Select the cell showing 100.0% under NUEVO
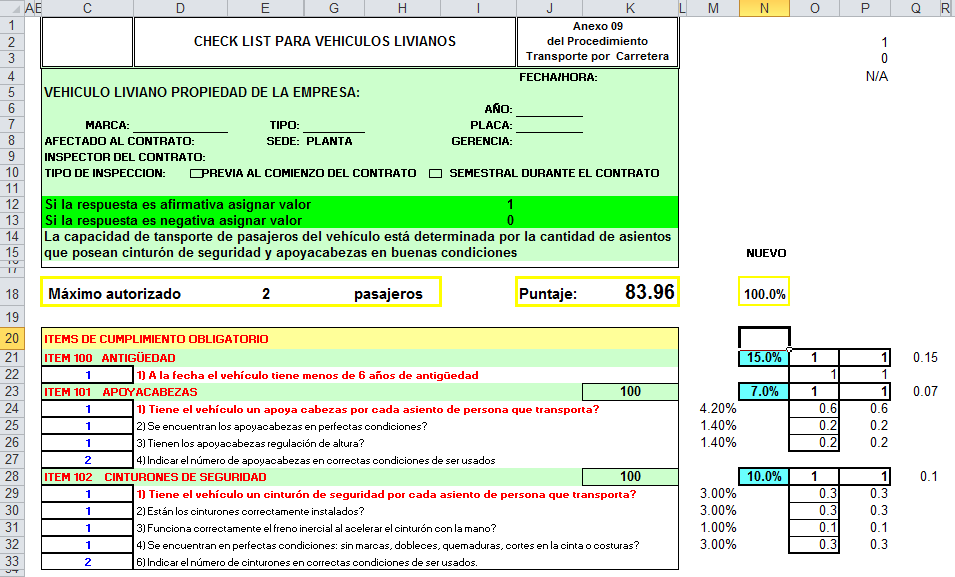This screenshot has width=955, height=577. (x=764, y=294)
